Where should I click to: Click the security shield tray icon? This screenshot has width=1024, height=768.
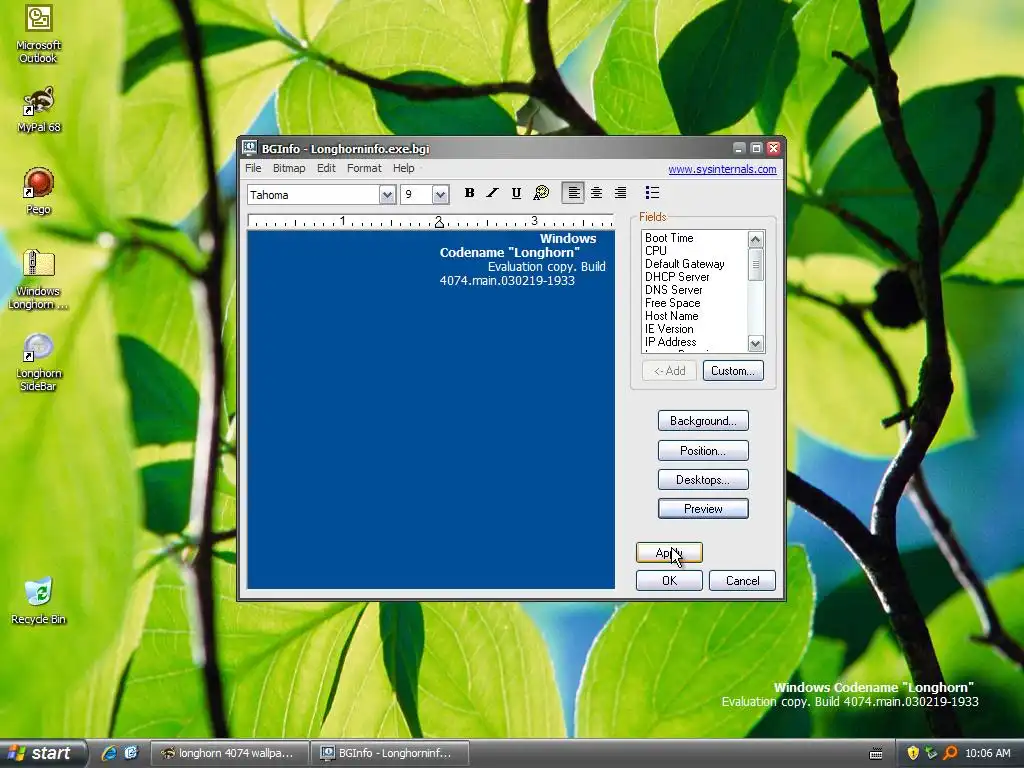point(913,754)
